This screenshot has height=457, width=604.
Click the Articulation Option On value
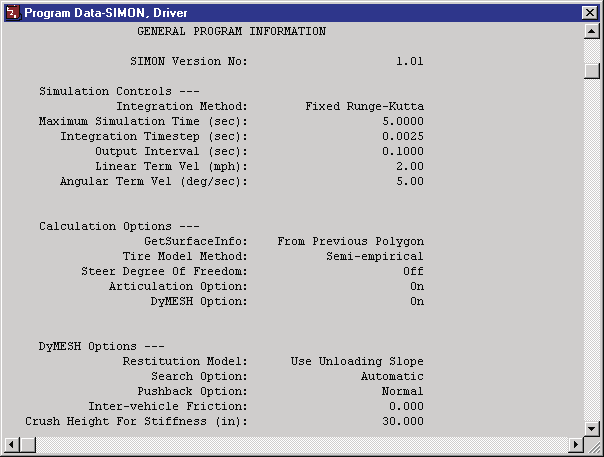pos(417,286)
